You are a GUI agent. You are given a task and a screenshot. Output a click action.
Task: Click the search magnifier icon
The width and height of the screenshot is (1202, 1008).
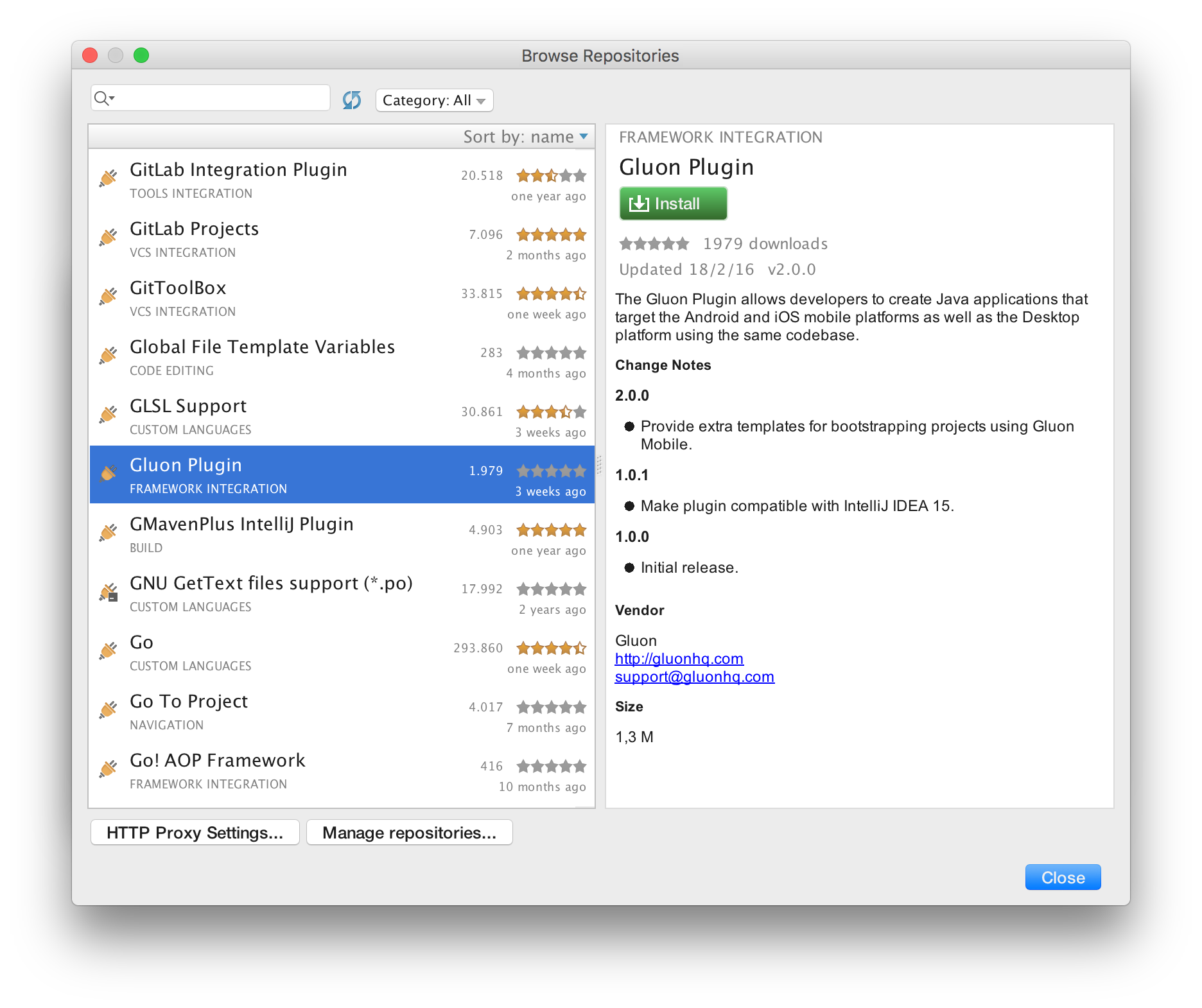(x=102, y=98)
